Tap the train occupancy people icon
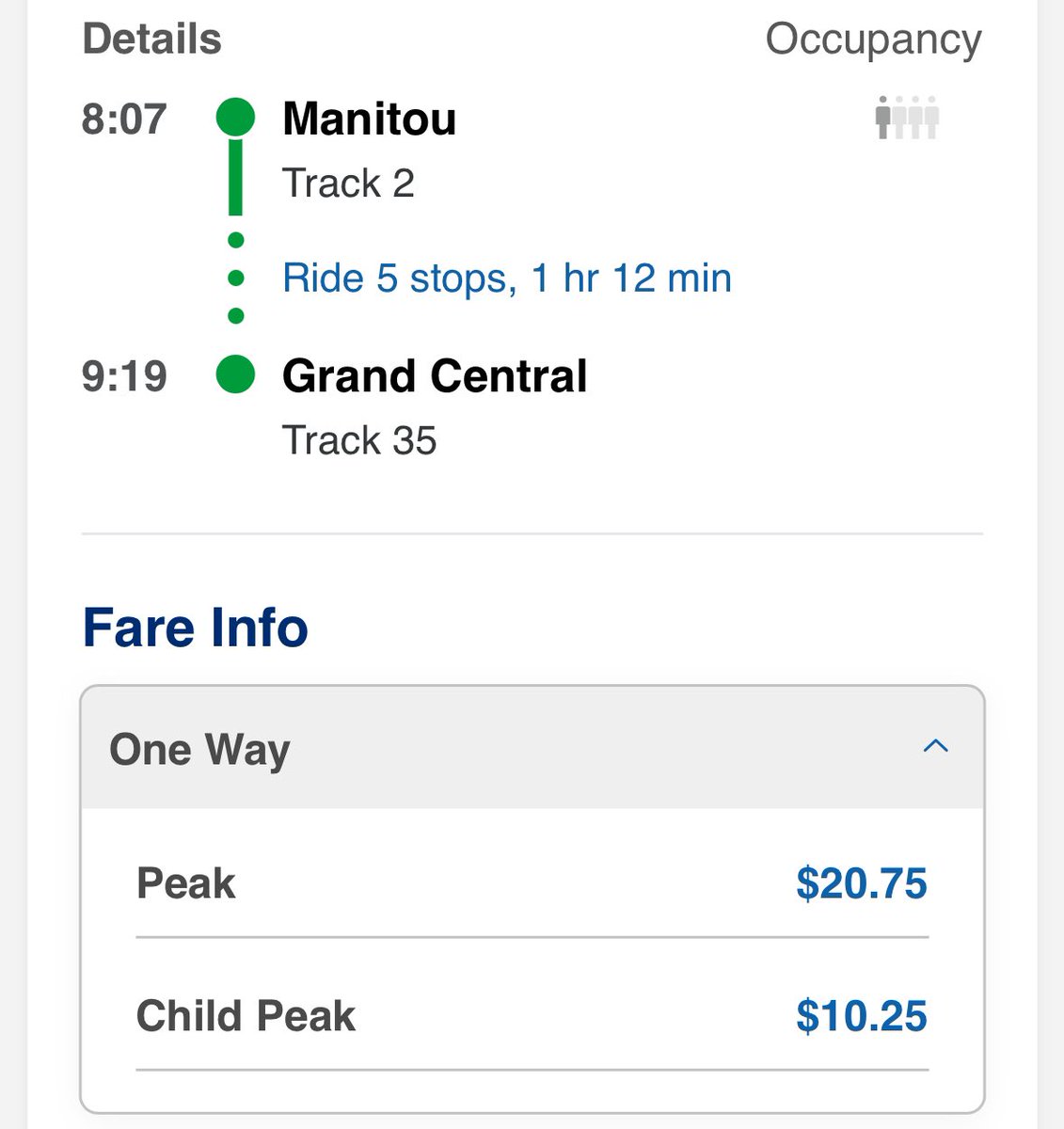 (907, 118)
